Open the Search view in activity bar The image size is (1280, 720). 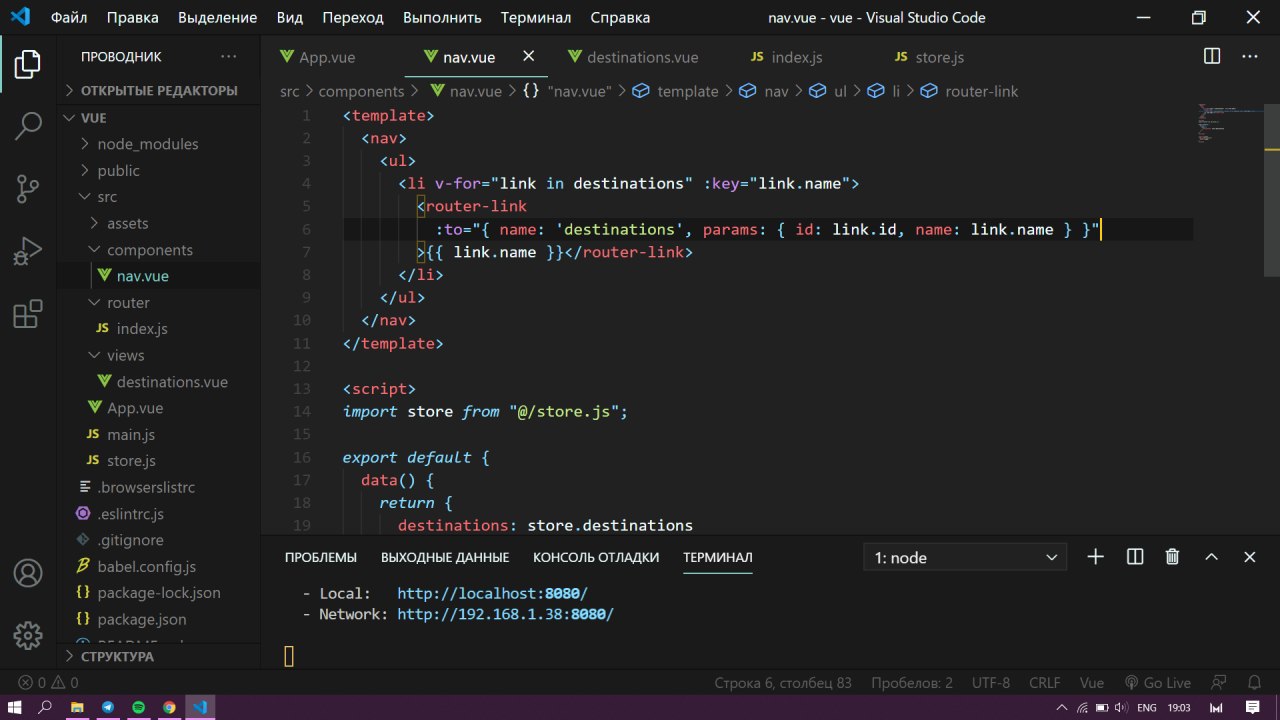coord(28,126)
